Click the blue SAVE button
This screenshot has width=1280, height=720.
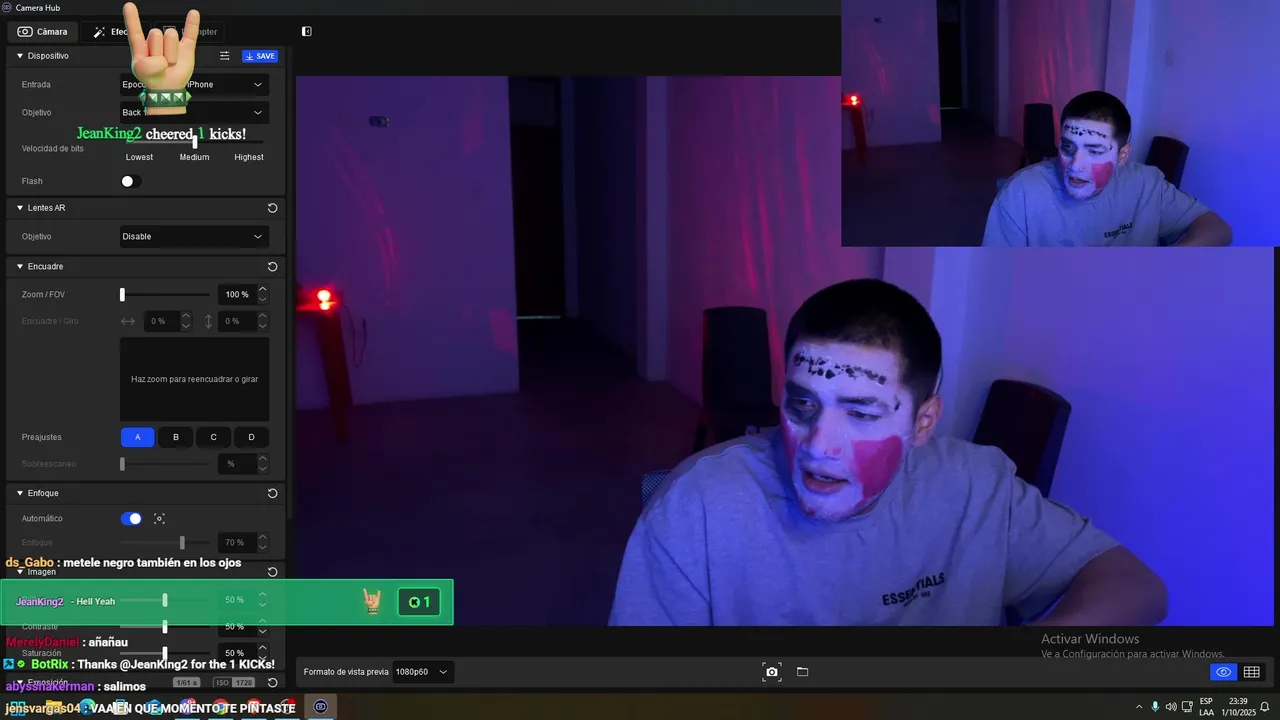pyautogui.click(x=260, y=56)
